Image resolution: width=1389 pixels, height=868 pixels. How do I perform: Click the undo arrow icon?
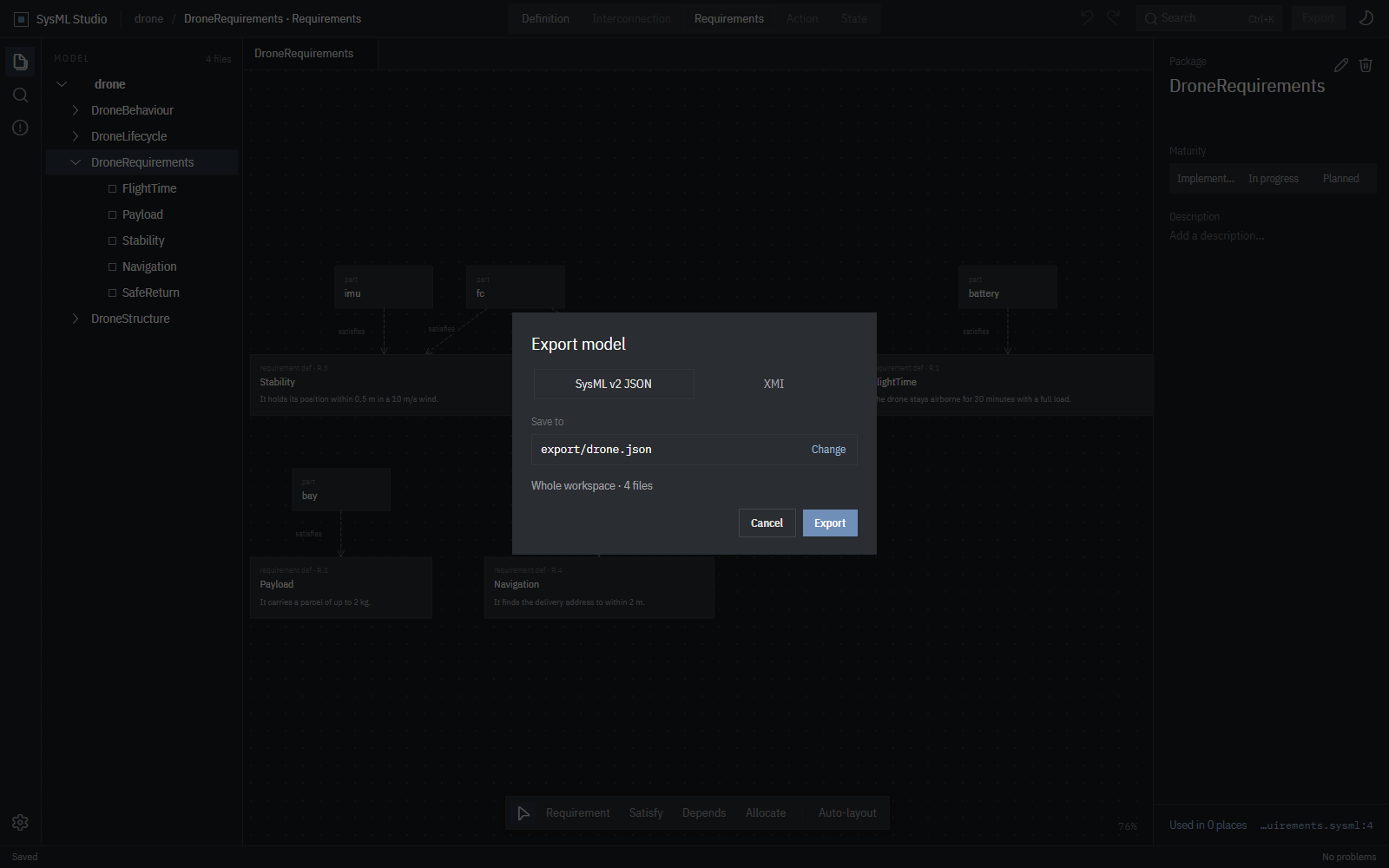(x=1087, y=18)
